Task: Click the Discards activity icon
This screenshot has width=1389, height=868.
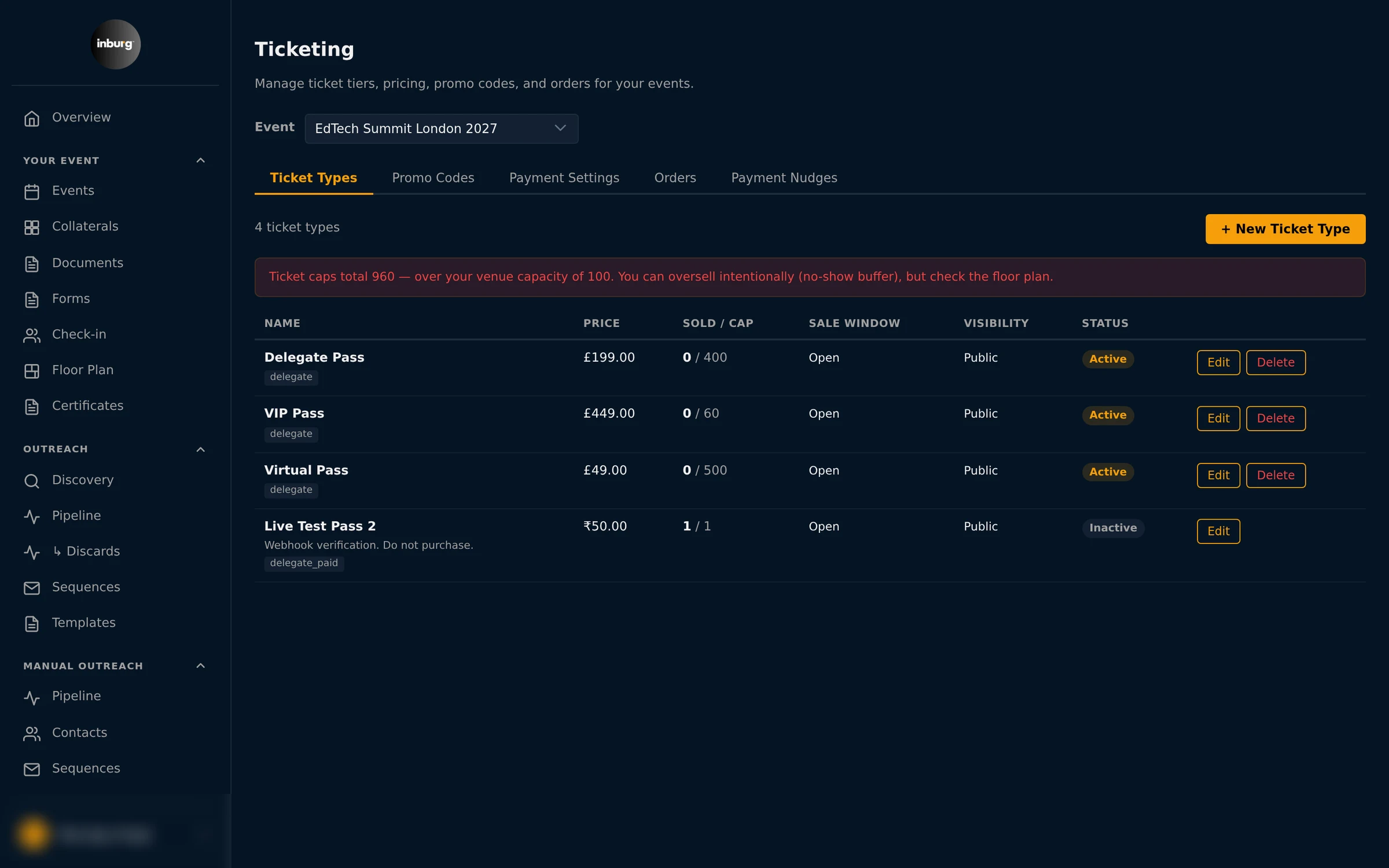Action: pos(32,553)
